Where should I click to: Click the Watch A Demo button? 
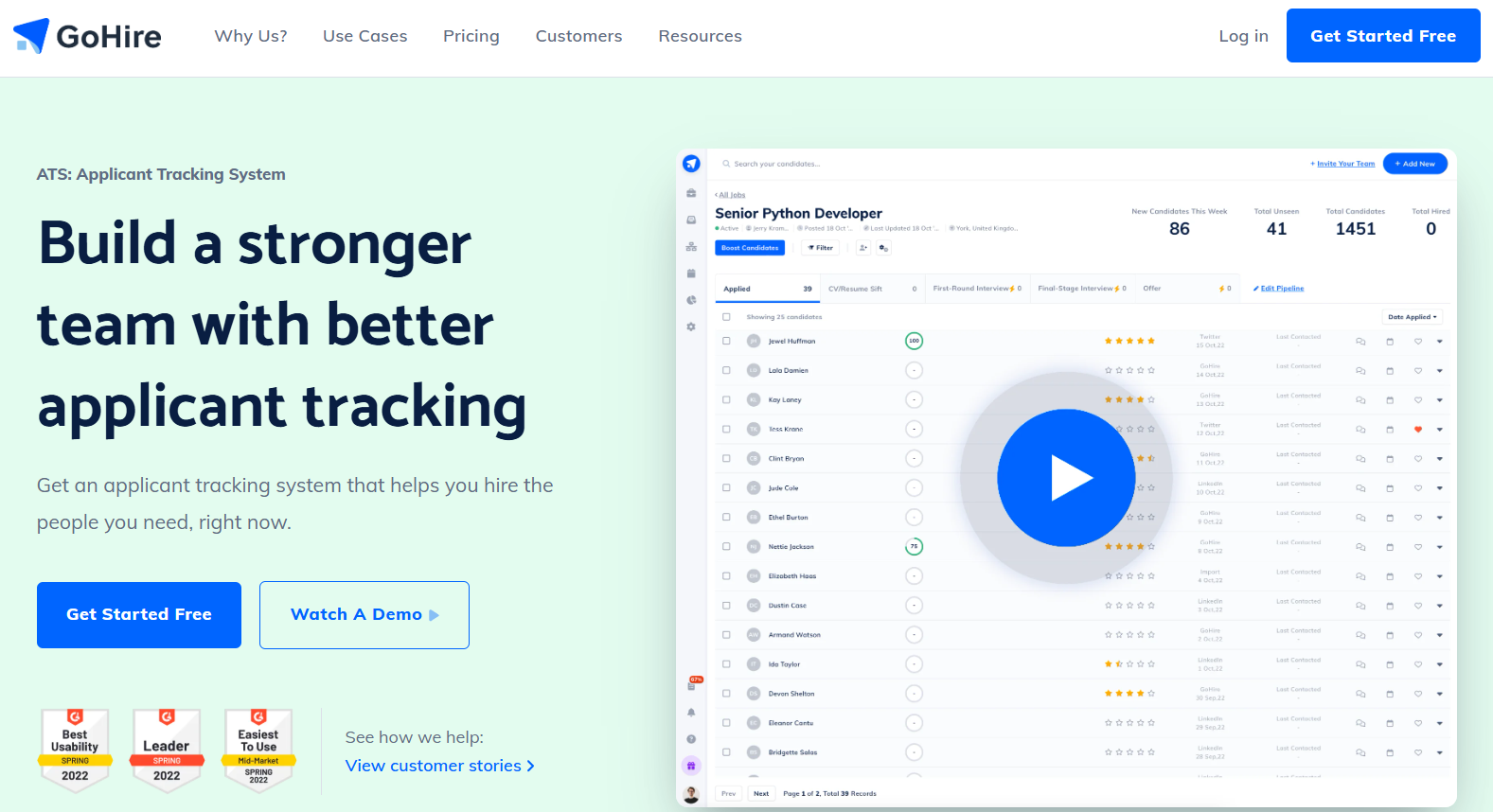364,615
